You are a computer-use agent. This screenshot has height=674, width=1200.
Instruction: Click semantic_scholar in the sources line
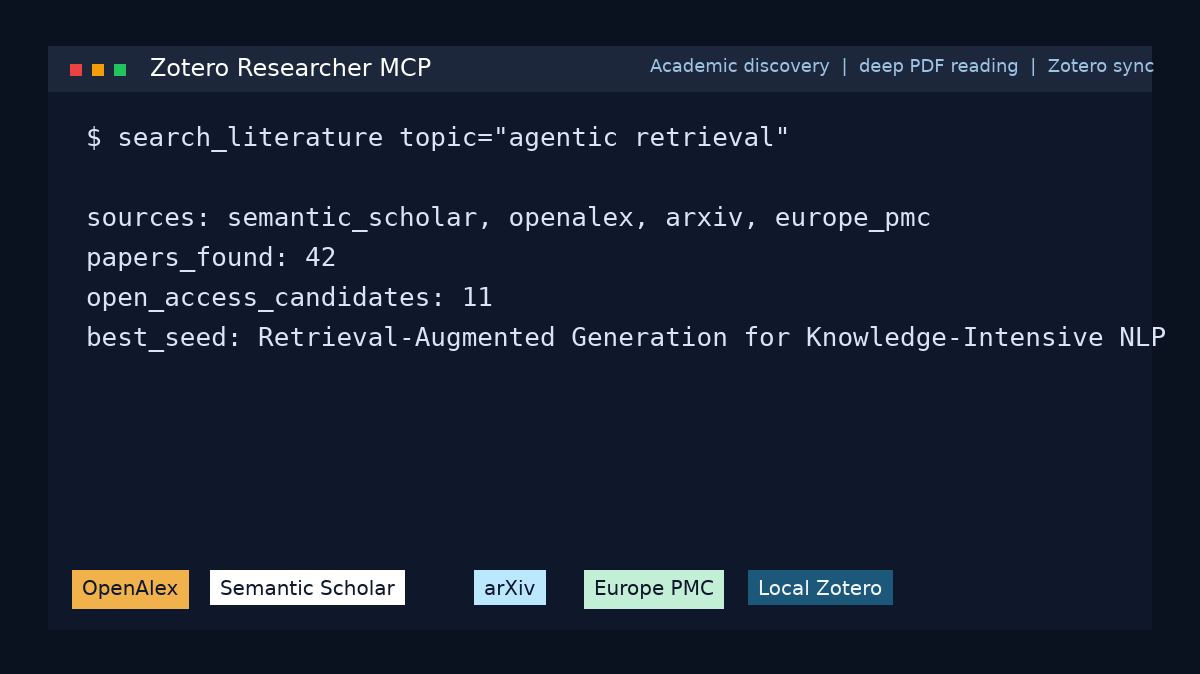352,218
